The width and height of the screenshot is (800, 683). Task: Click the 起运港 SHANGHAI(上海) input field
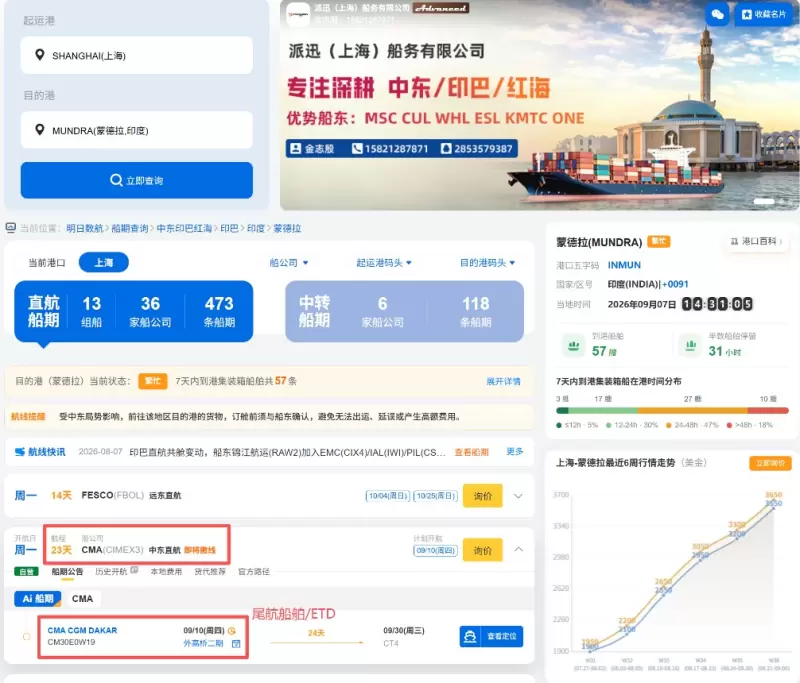[137, 55]
